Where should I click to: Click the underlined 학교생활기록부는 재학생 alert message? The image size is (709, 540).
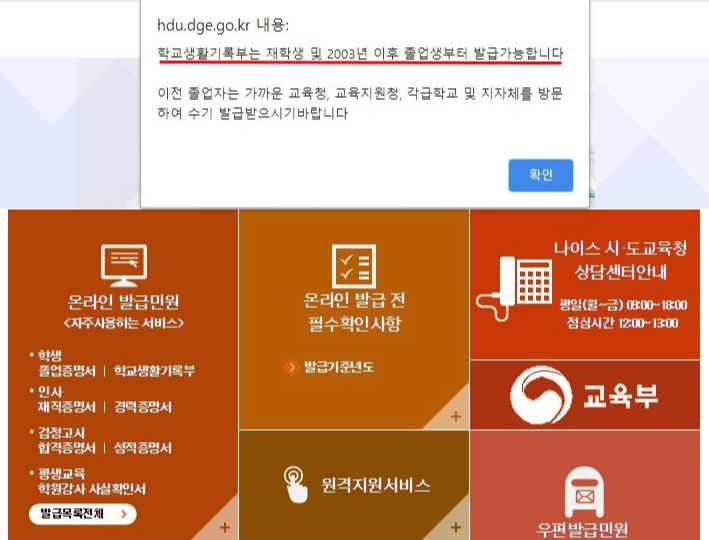pos(360,53)
